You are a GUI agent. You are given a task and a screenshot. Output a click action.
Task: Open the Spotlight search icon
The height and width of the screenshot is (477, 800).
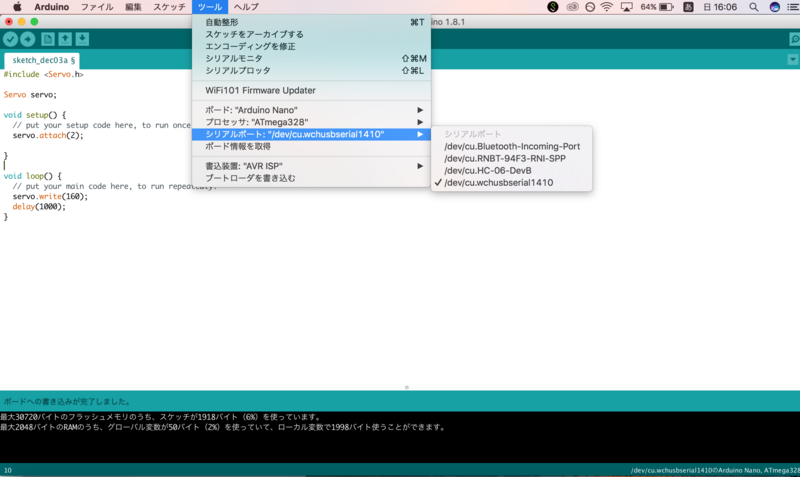754,7
